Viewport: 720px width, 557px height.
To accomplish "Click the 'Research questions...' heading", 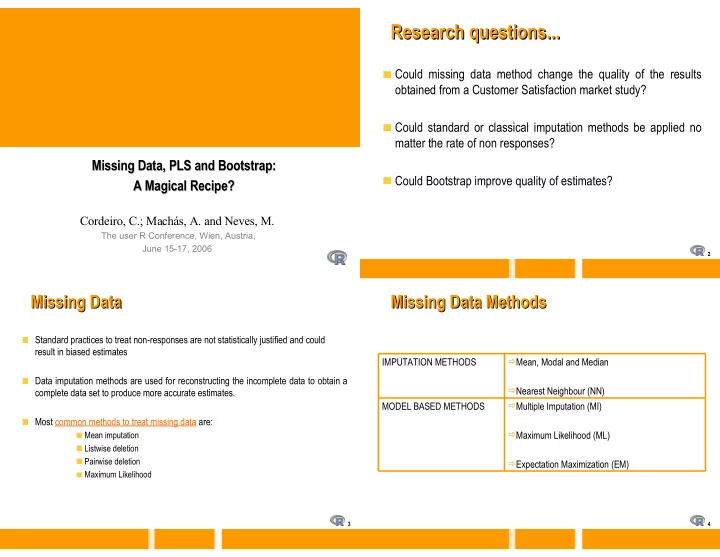I will (x=475, y=33).
